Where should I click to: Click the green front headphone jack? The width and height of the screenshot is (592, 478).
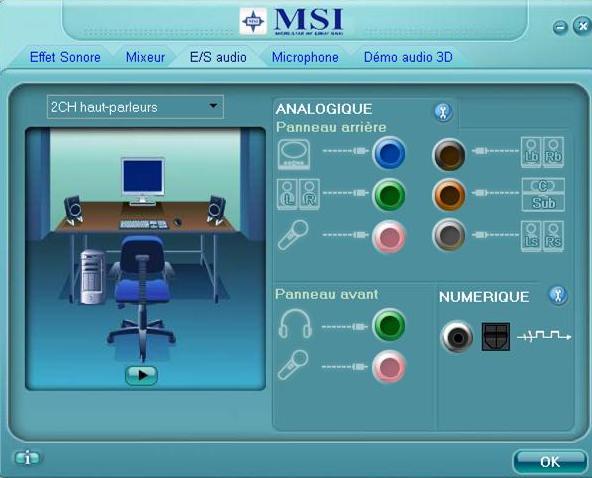[389, 325]
